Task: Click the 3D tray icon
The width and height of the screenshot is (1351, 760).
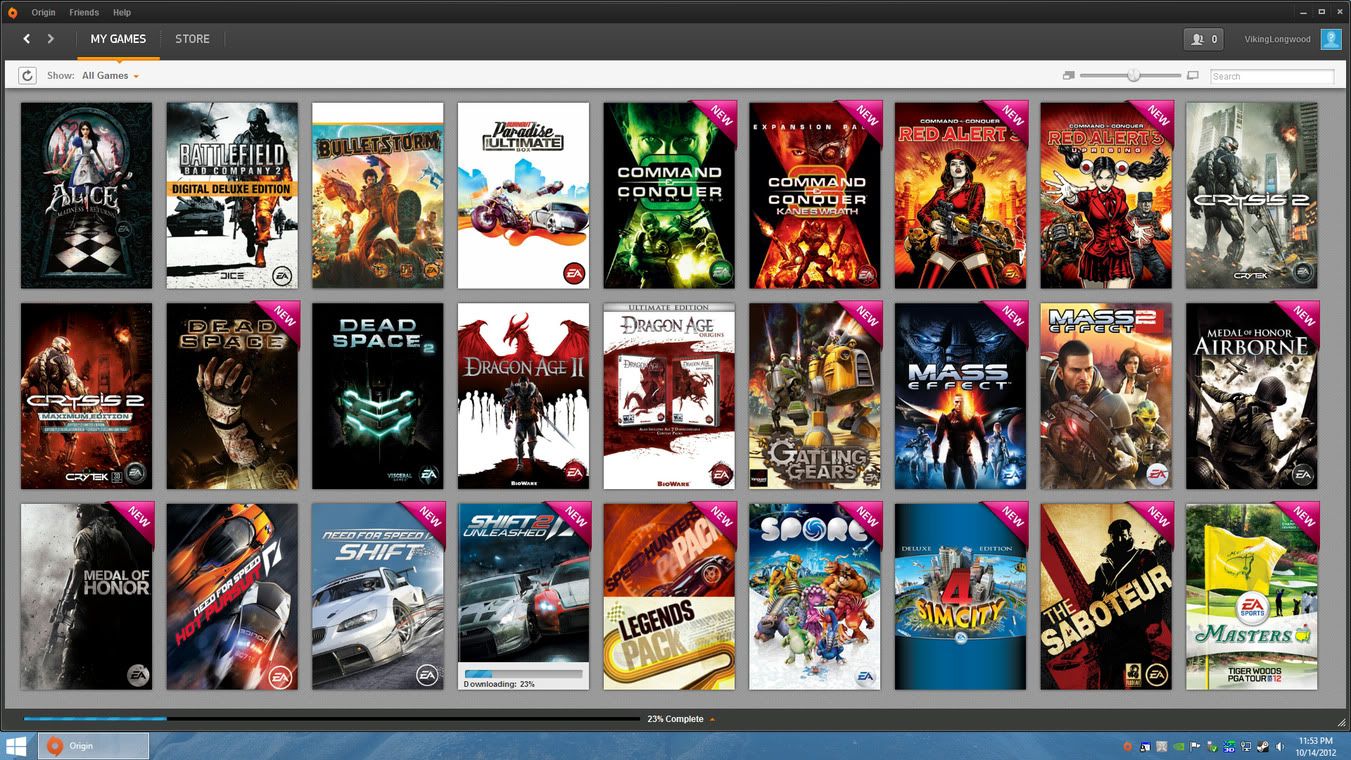Action: click(1229, 746)
